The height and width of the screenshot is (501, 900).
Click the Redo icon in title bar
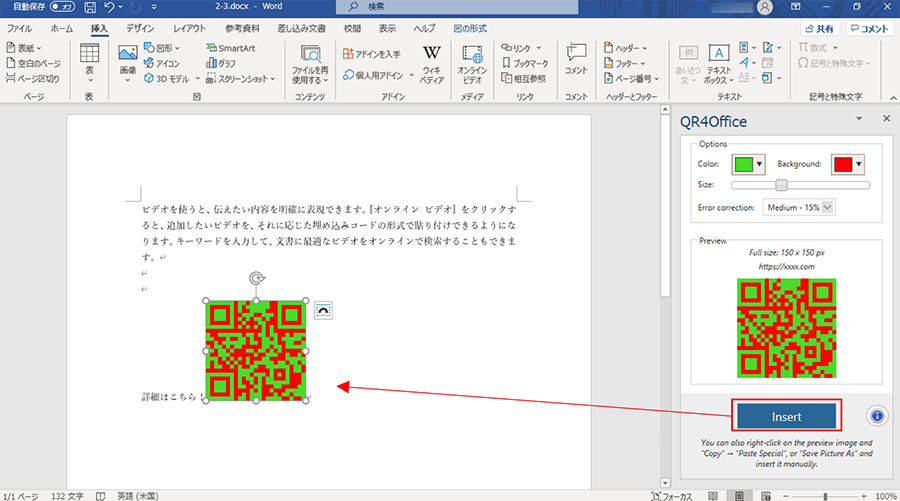135,7
